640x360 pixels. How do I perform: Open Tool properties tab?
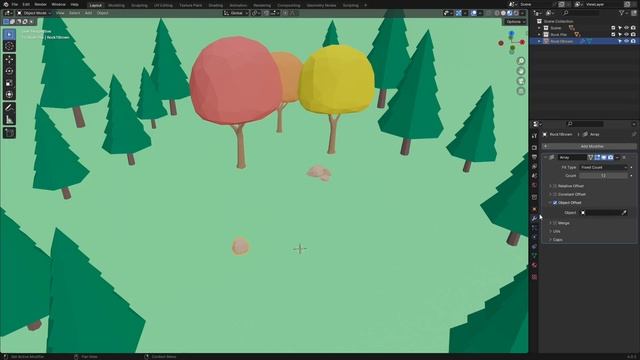click(534, 136)
